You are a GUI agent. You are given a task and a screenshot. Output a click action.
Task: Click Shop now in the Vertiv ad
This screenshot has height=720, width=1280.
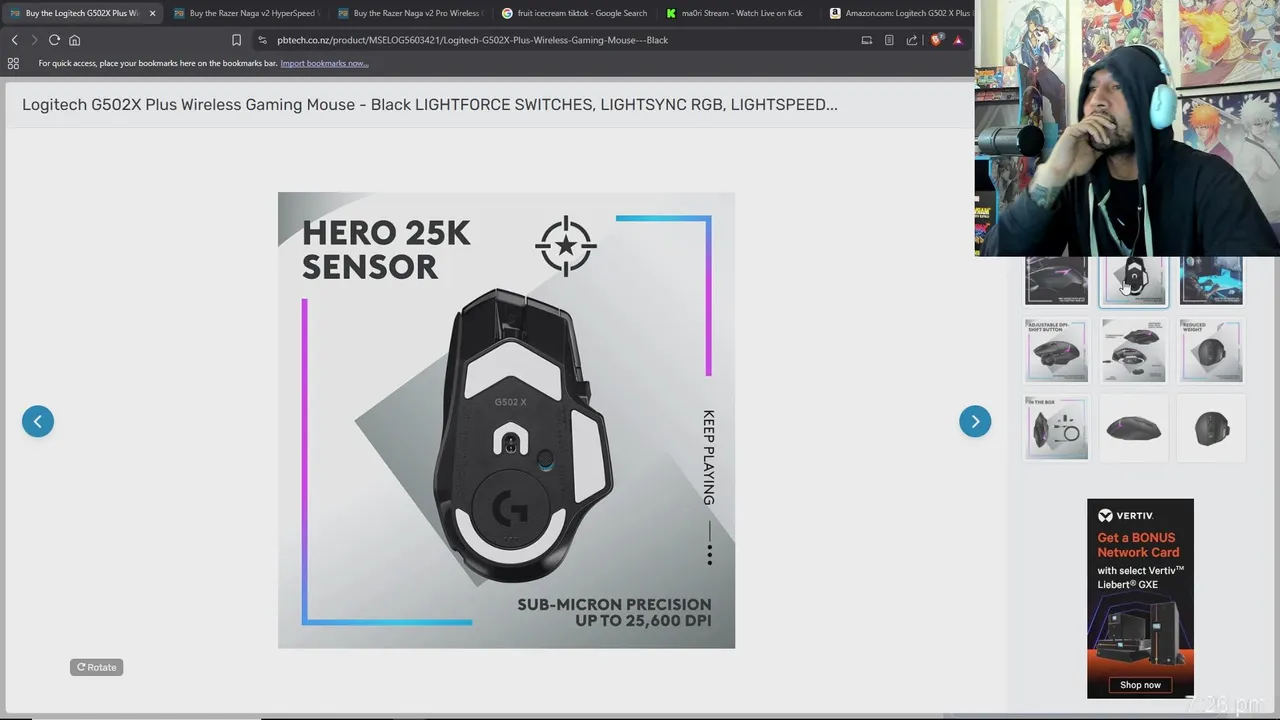coord(1140,685)
